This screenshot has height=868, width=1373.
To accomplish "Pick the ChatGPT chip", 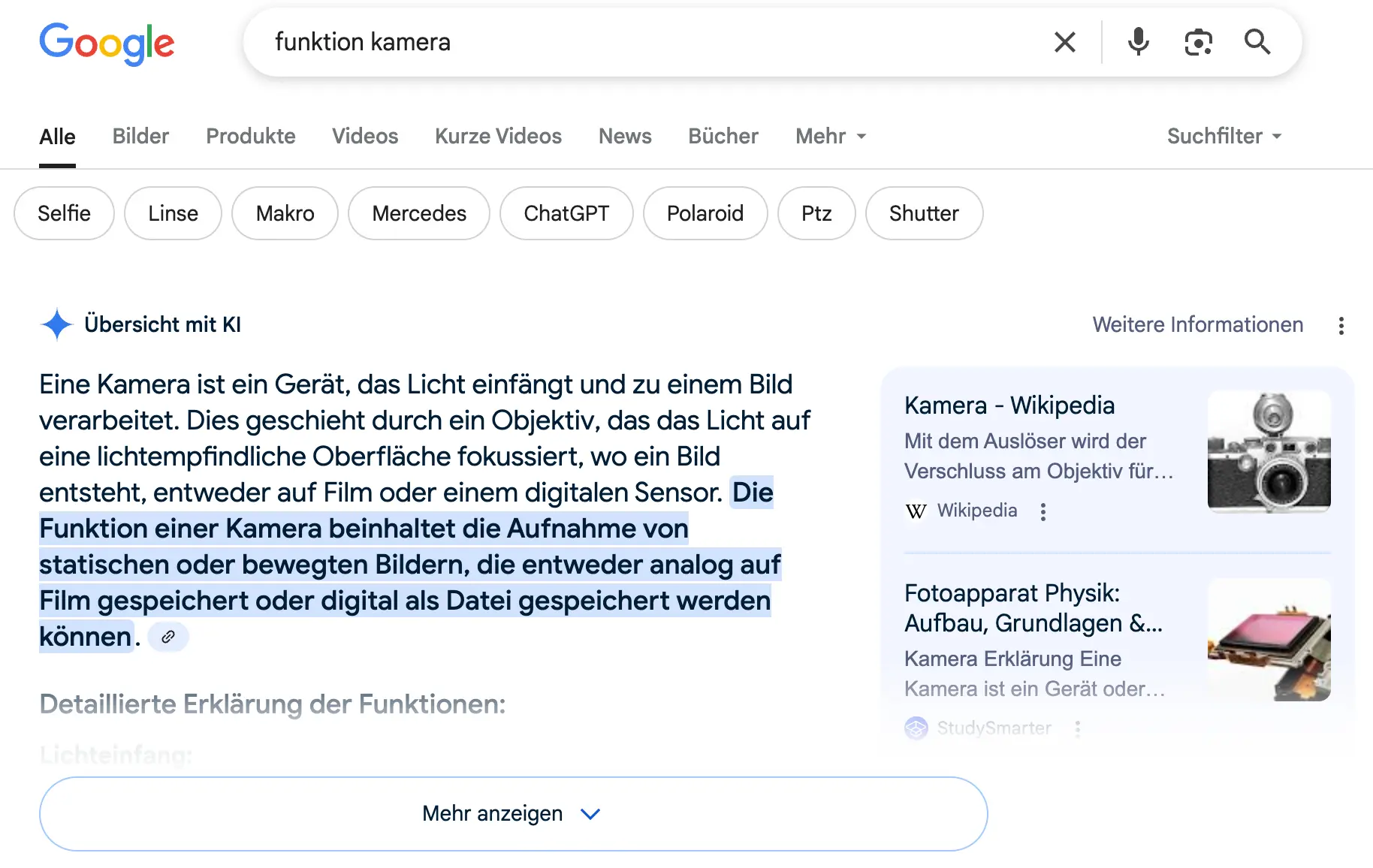I will (x=566, y=213).
